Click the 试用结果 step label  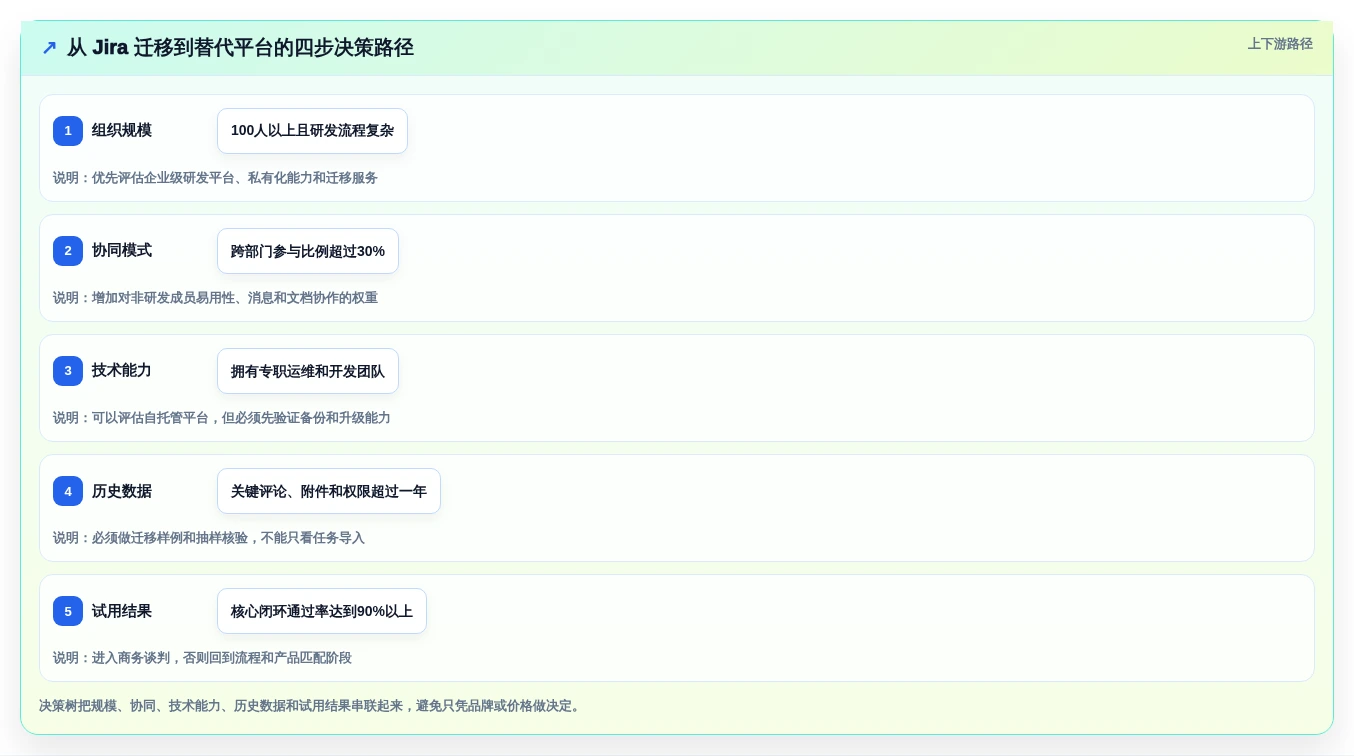tap(122, 610)
